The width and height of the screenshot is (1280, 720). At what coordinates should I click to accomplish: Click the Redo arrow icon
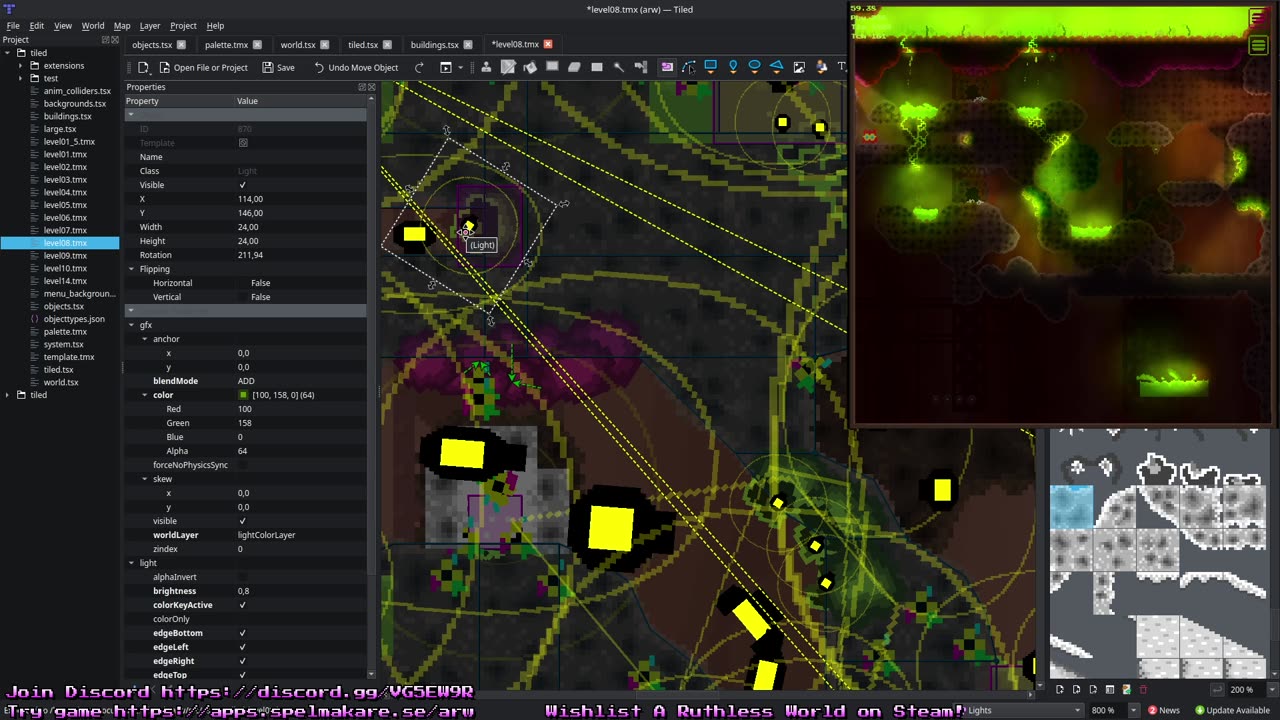click(x=419, y=67)
